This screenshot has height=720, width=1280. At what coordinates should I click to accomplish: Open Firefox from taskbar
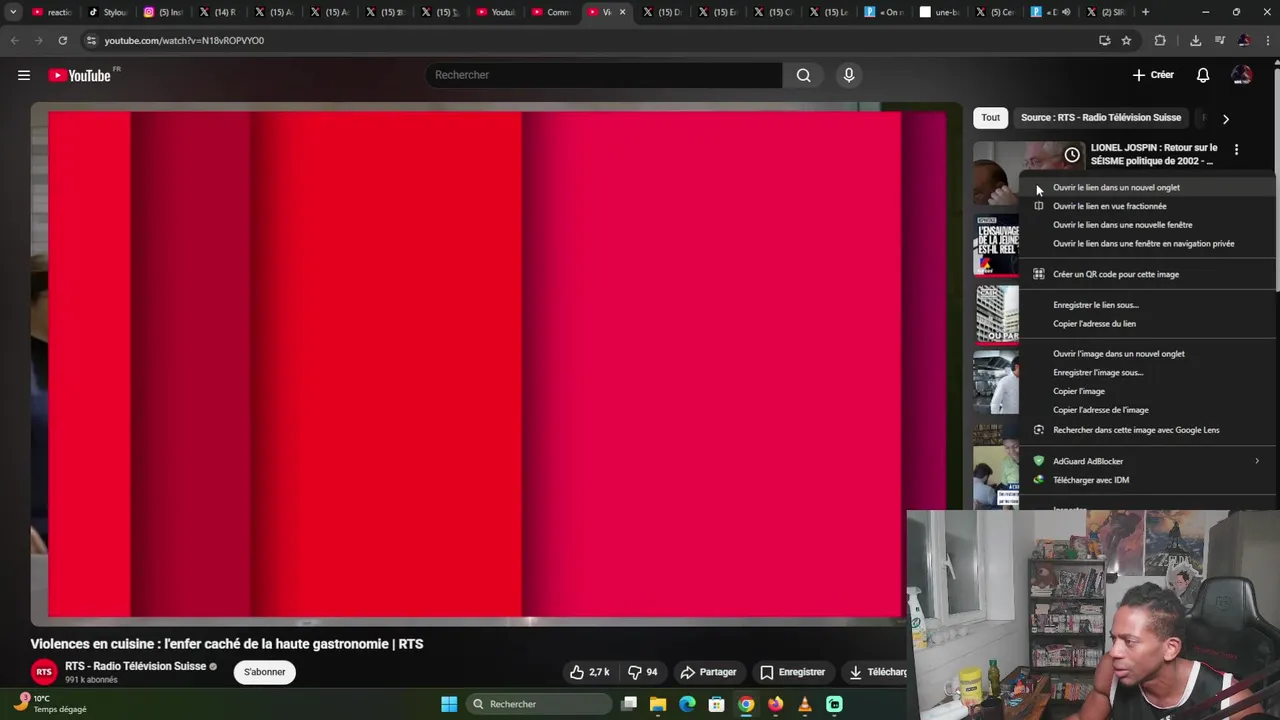(x=775, y=704)
